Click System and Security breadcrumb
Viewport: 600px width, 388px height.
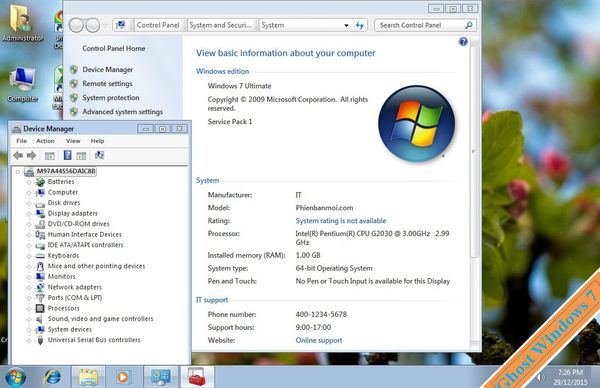(220, 25)
